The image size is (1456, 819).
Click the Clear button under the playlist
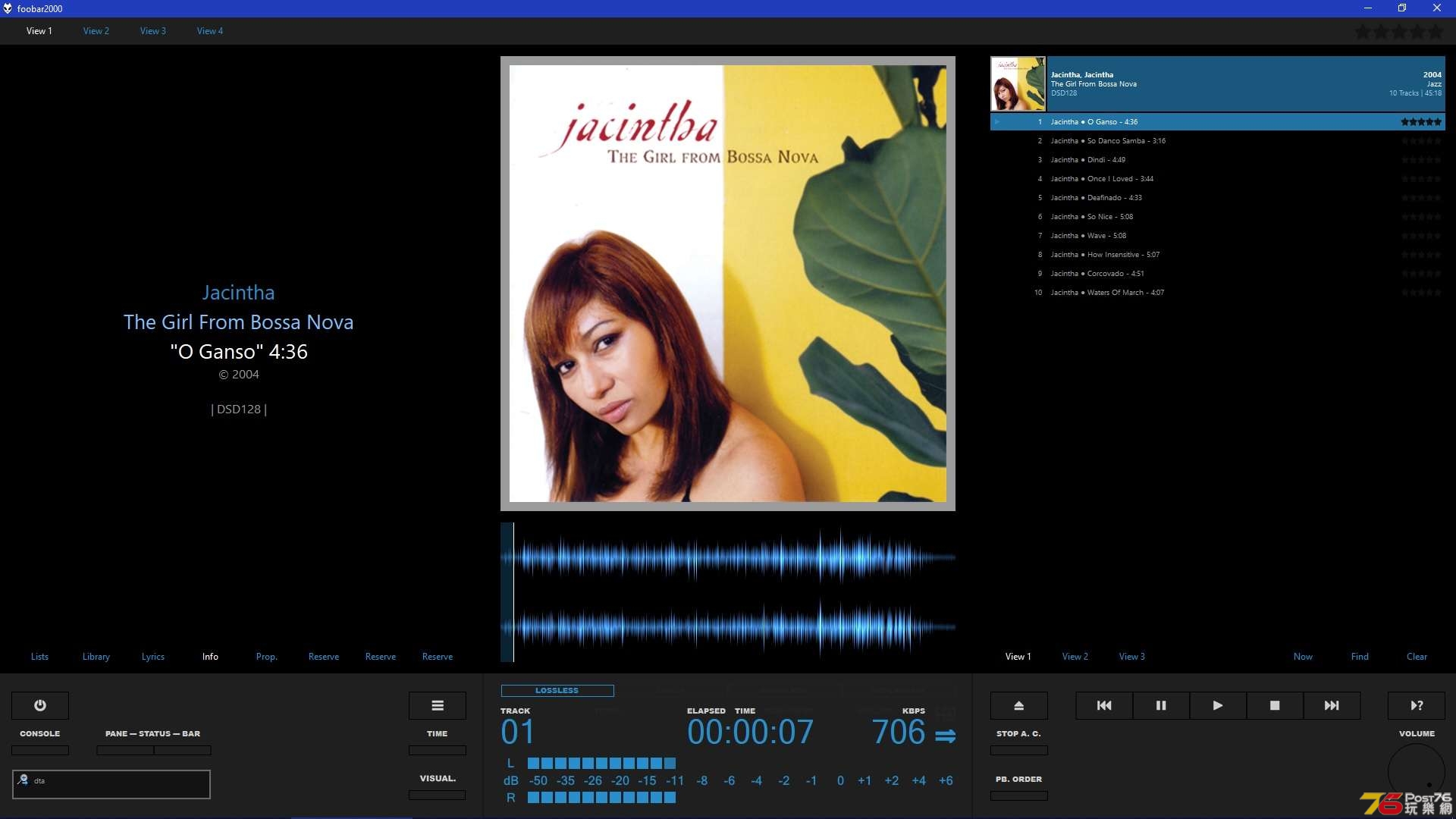pyautogui.click(x=1417, y=657)
